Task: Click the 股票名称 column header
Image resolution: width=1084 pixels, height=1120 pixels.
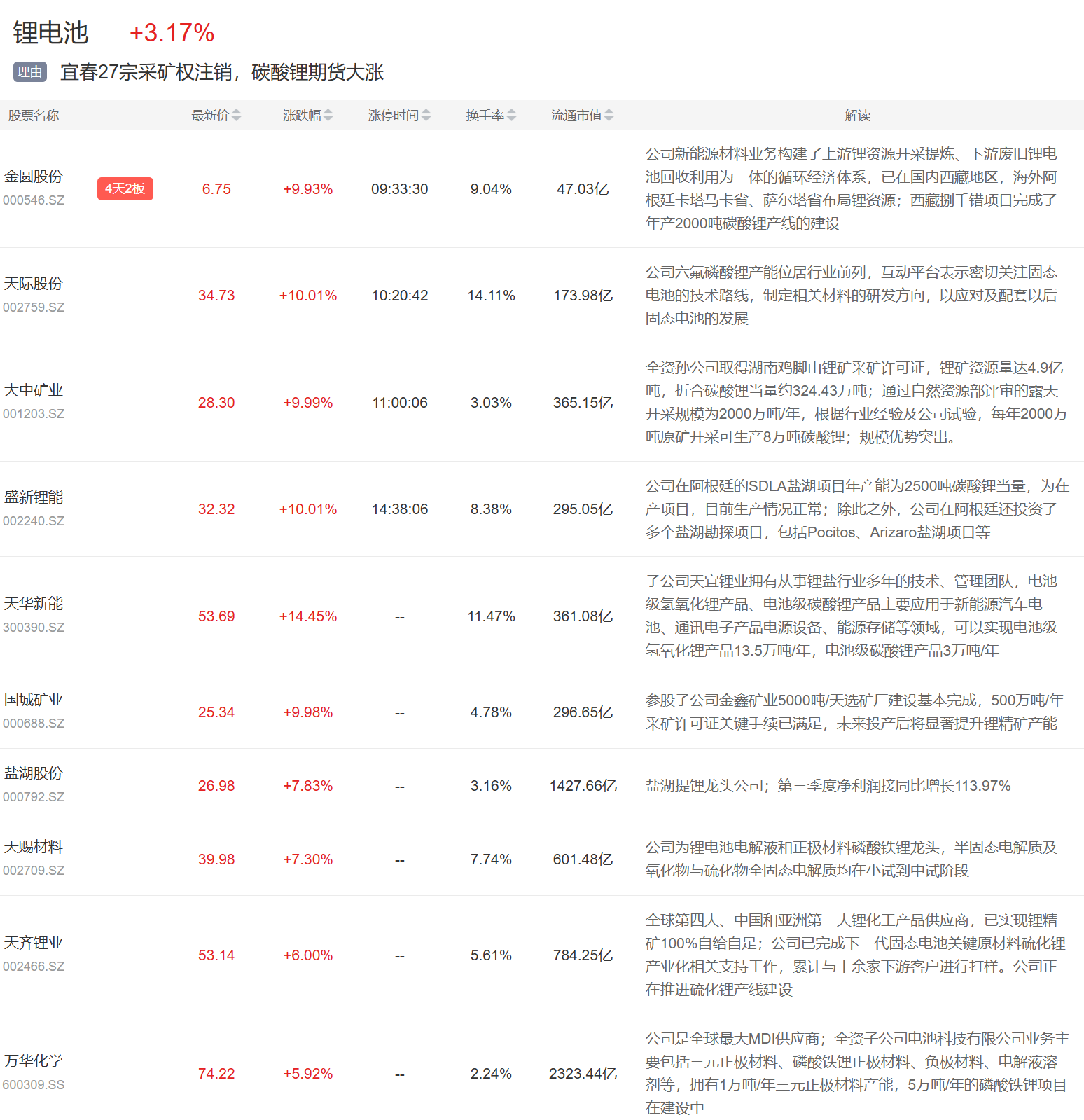Action: (34, 116)
